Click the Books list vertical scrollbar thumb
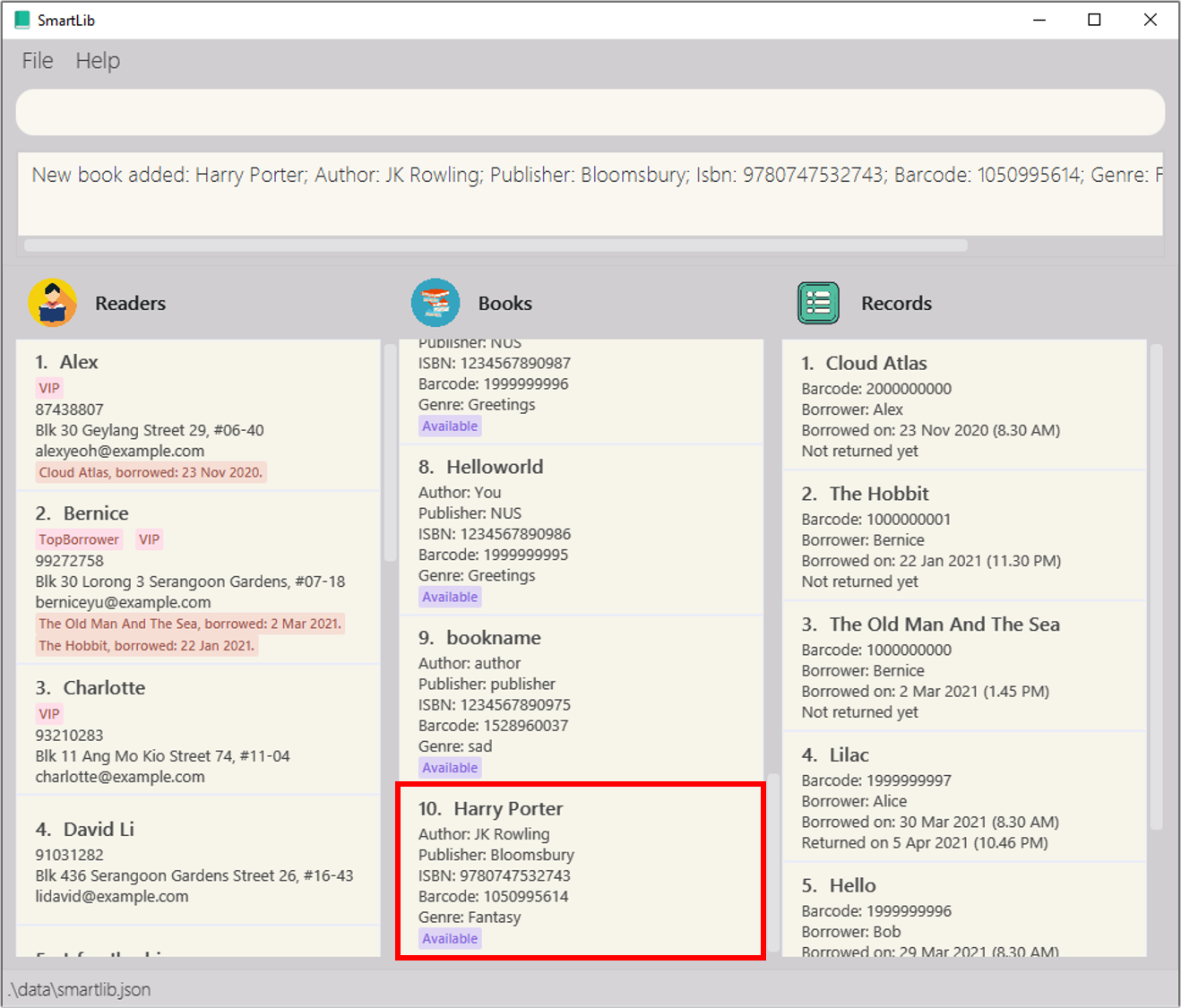The width and height of the screenshot is (1181, 1008). click(x=773, y=865)
